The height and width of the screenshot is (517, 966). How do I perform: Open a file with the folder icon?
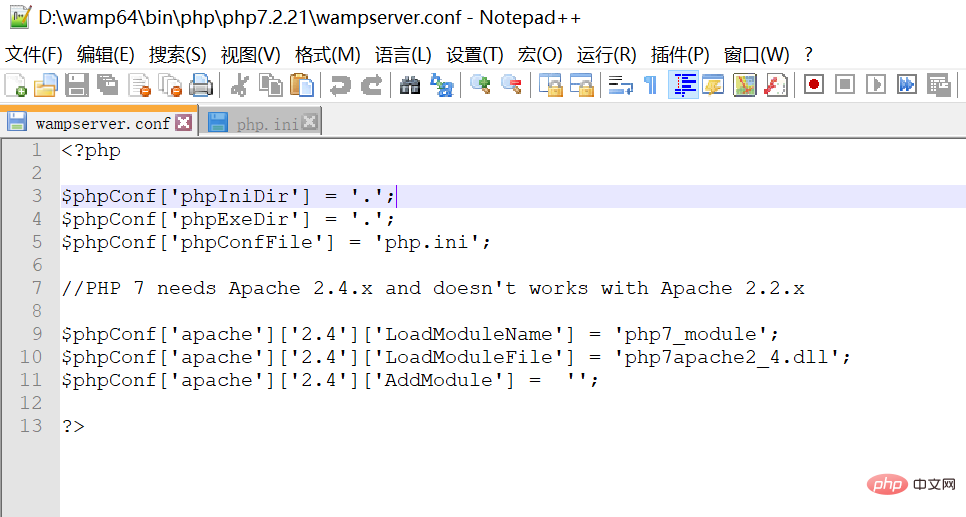(46, 85)
